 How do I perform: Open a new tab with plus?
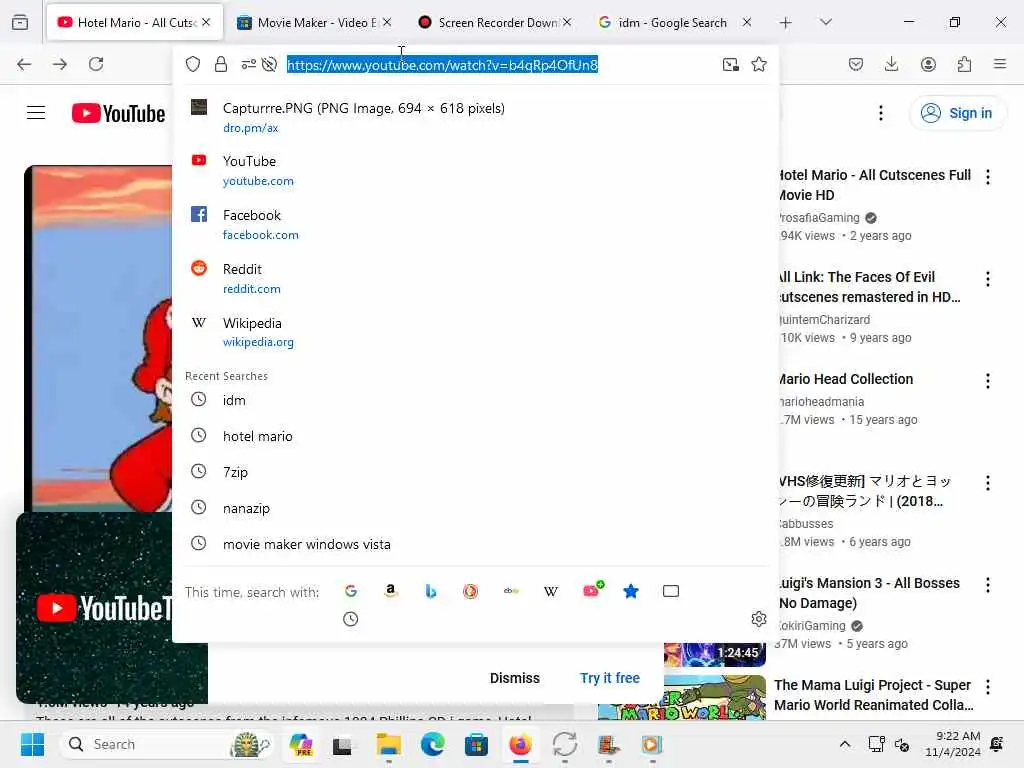[x=786, y=23]
